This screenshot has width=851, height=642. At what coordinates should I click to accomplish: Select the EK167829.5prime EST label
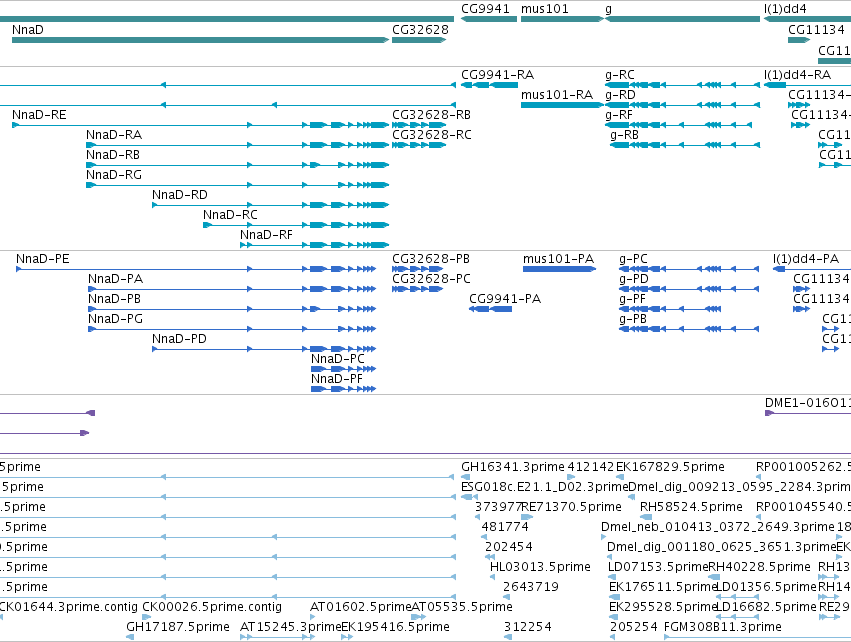tap(670, 467)
